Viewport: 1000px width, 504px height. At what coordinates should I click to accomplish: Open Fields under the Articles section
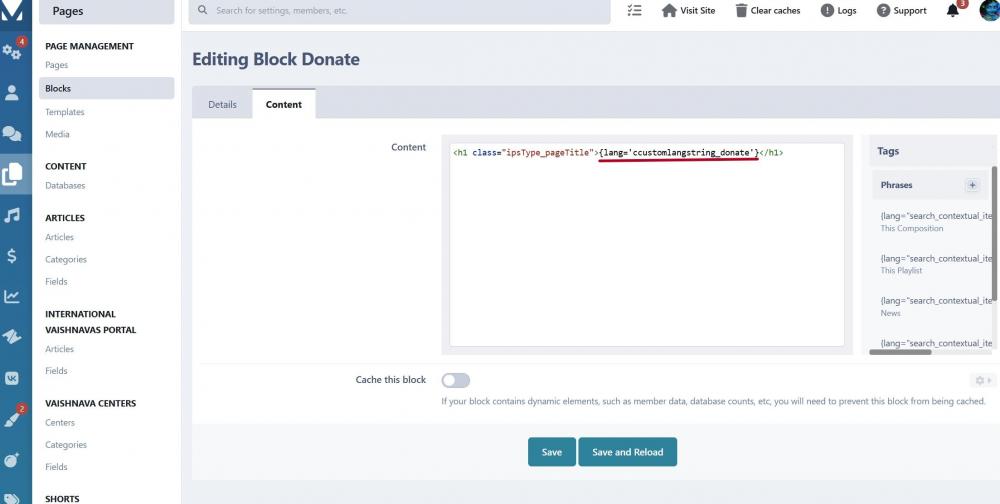tap(56, 281)
